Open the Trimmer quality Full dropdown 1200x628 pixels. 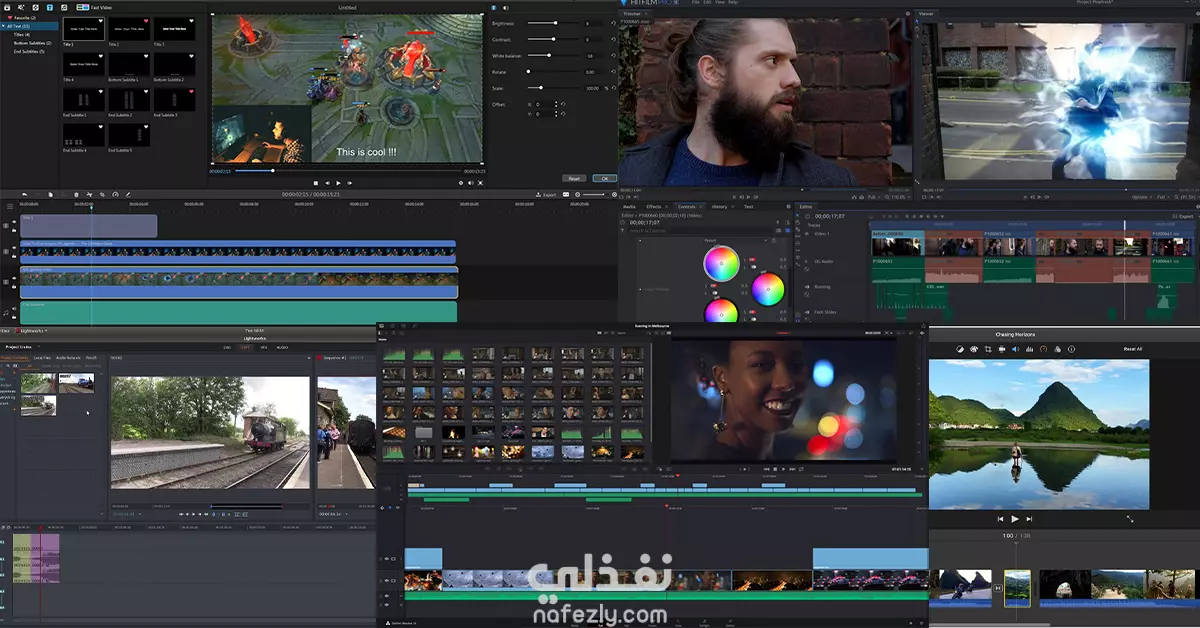(x=873, y=197)
